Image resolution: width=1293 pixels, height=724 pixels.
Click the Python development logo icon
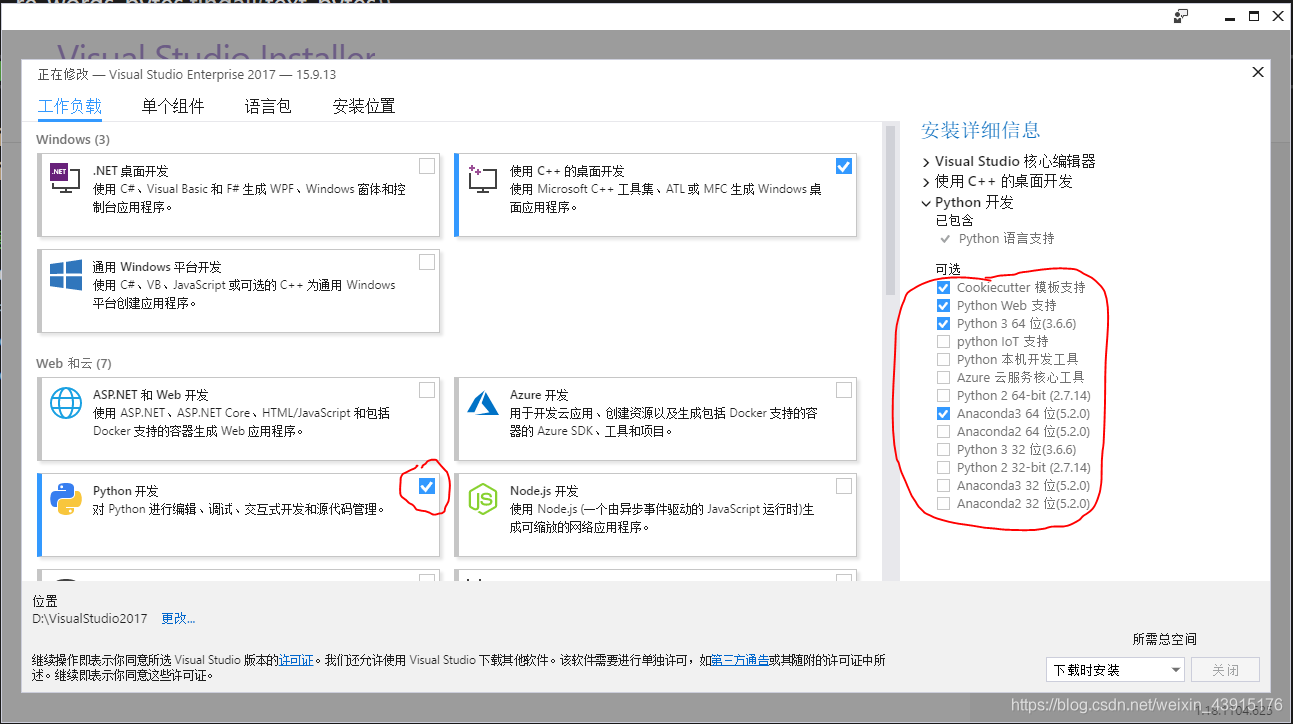click(x=66, y=499)
